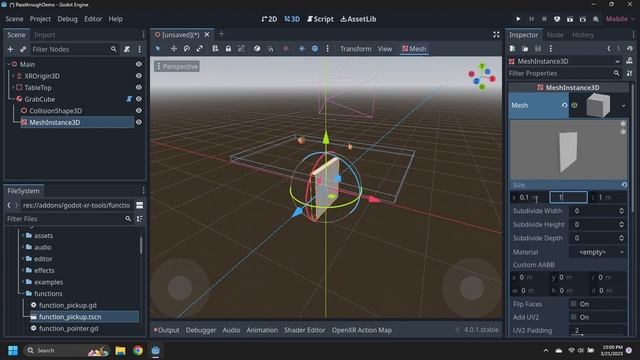The image size is (640, 360).
Task: Hide the MeshInstance3D node
Action: click(x=139, y=122)
